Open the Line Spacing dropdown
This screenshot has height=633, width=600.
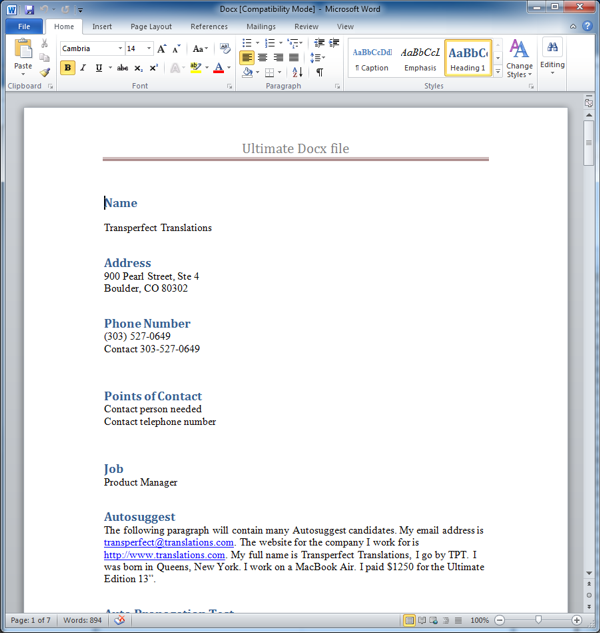pyautogui.click(x=317, y=57)
